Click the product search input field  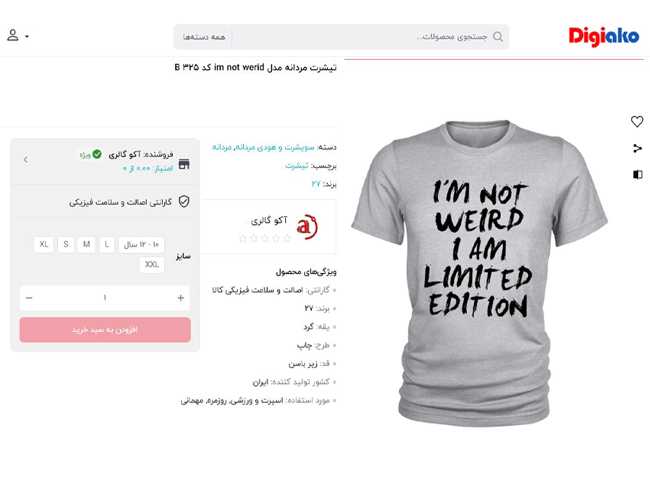pyautogui.click(x=361, y=37)
